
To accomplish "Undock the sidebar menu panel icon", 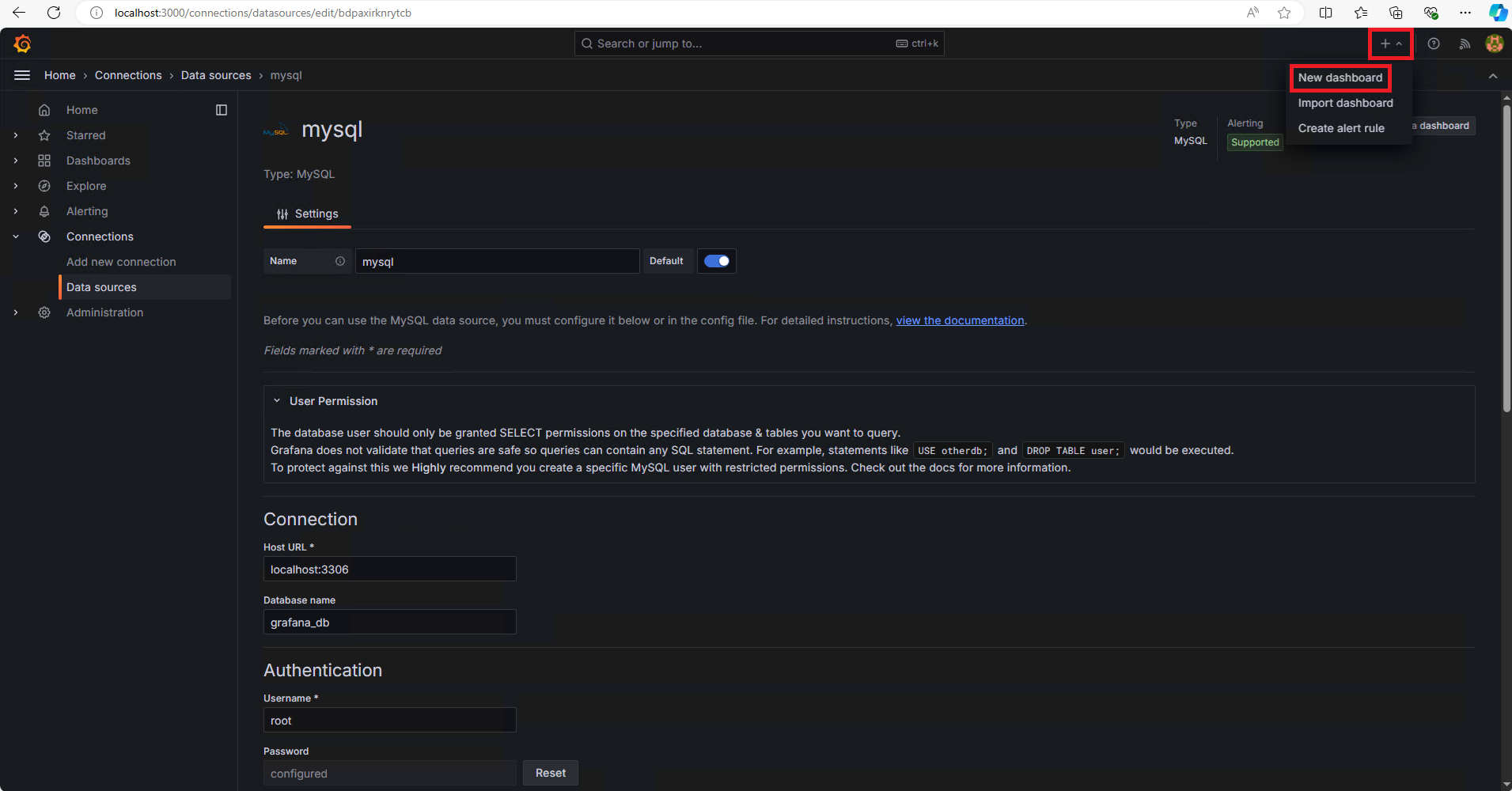I will coord(222,110).
